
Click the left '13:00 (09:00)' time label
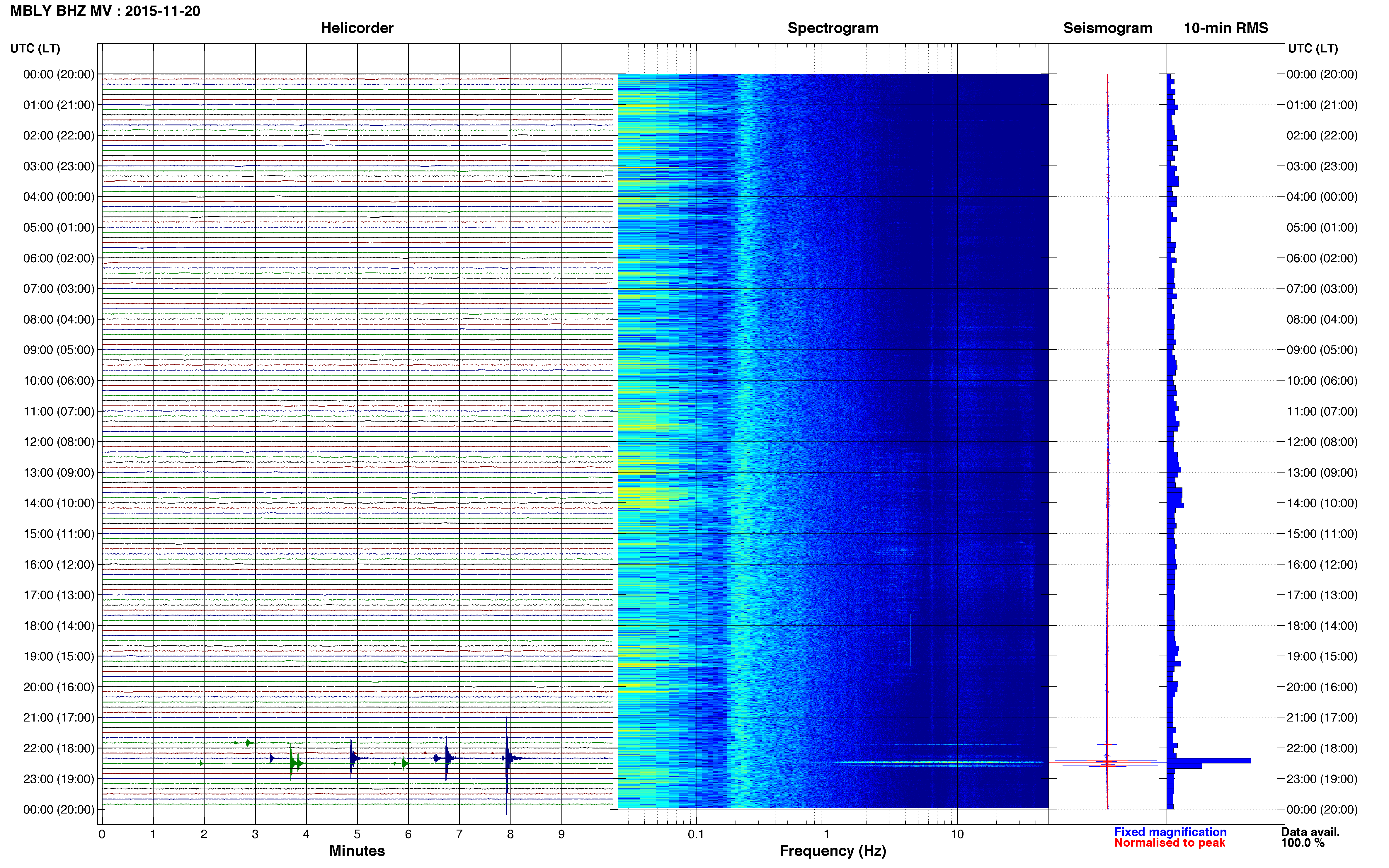59,473
